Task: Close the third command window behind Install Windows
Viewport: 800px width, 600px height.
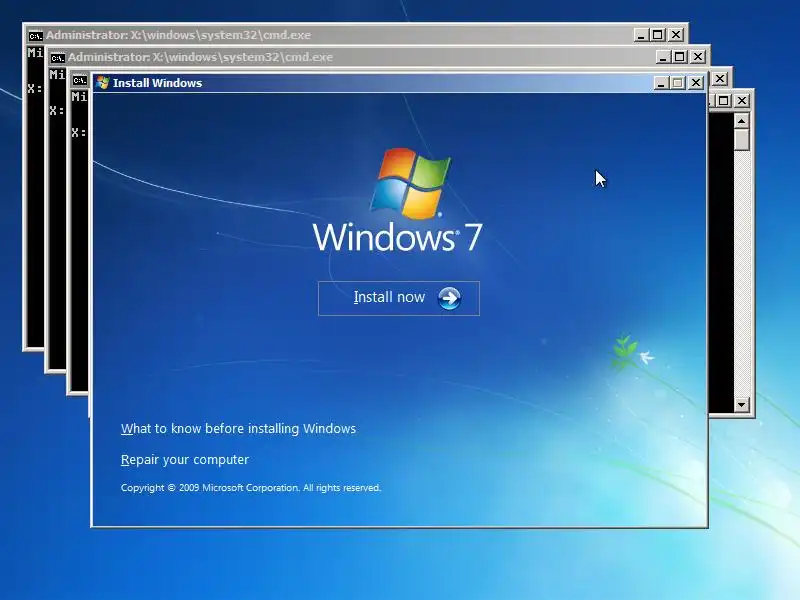Action: click(719, 79)
